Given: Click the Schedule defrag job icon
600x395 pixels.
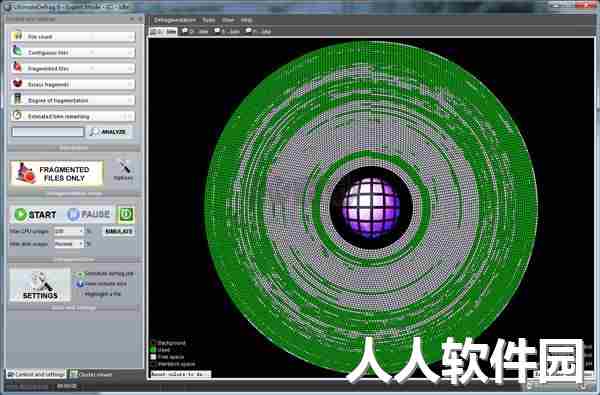Looking at the screenshot, I should pyautogui.click(x=80, y=274).
